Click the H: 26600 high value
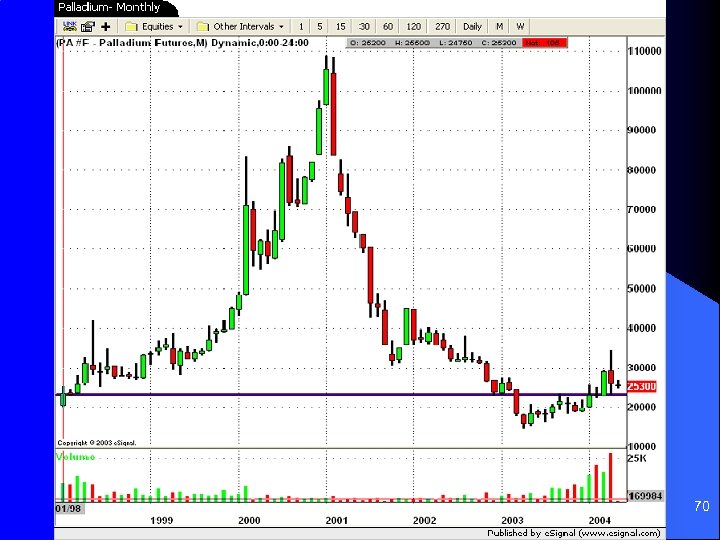Image resolution: width=720 pixels, height=540 pixels. tap(412, 43)
